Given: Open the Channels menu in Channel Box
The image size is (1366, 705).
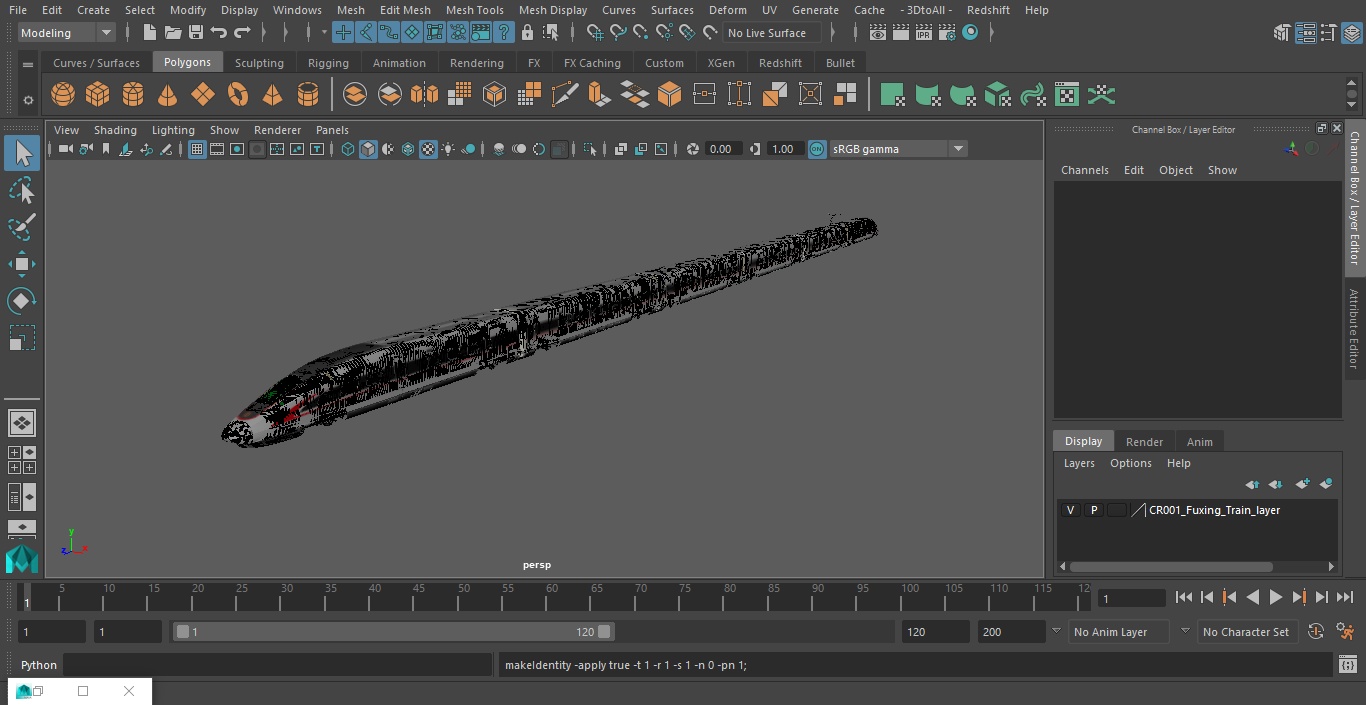Looking at the screenshot, I should coord(1085,170).
